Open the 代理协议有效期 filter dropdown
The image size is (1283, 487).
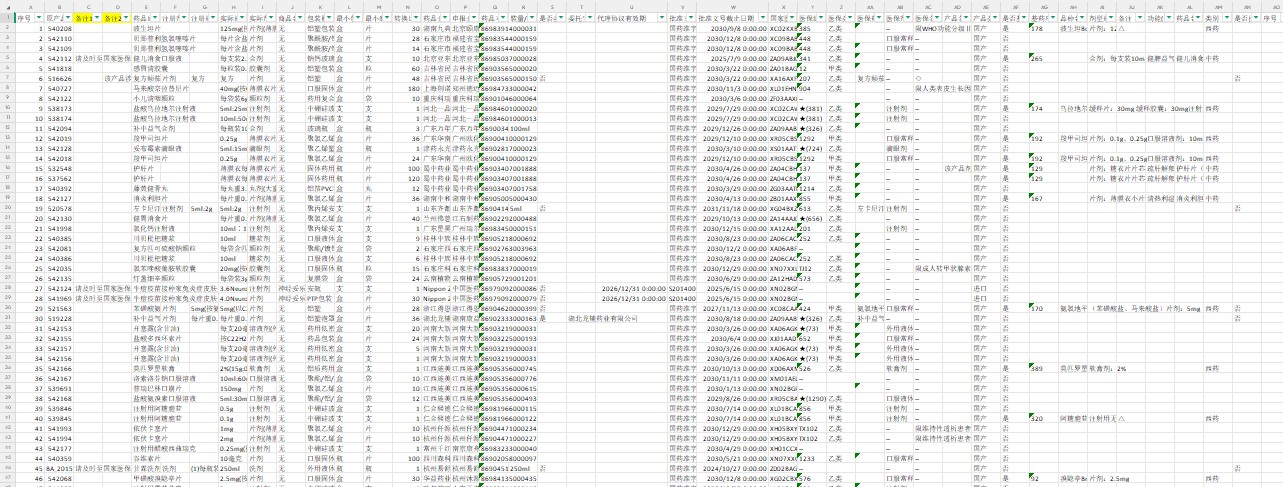(x=660, y=19)
